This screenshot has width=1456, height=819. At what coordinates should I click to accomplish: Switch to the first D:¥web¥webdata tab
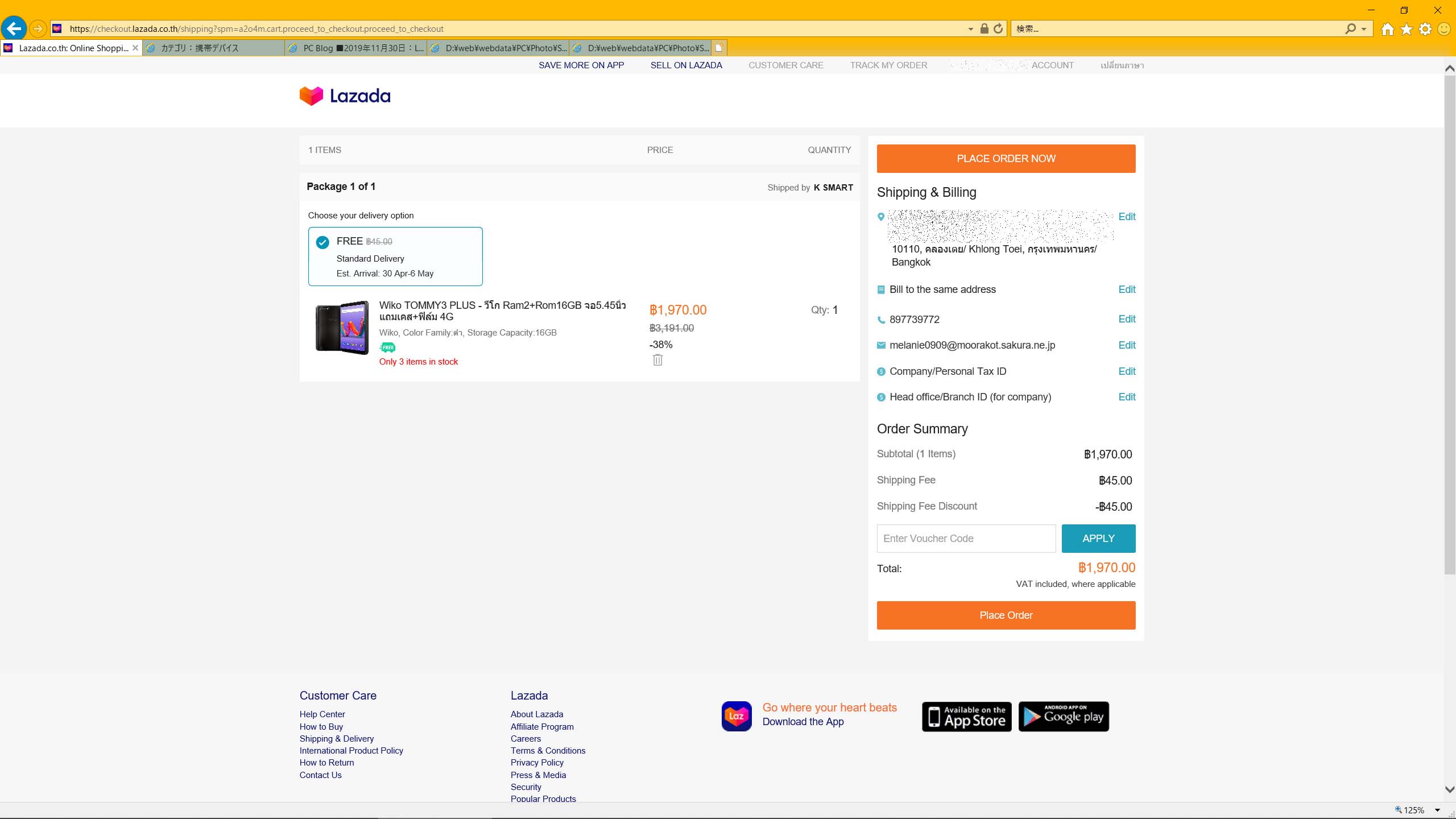[498, 48]
